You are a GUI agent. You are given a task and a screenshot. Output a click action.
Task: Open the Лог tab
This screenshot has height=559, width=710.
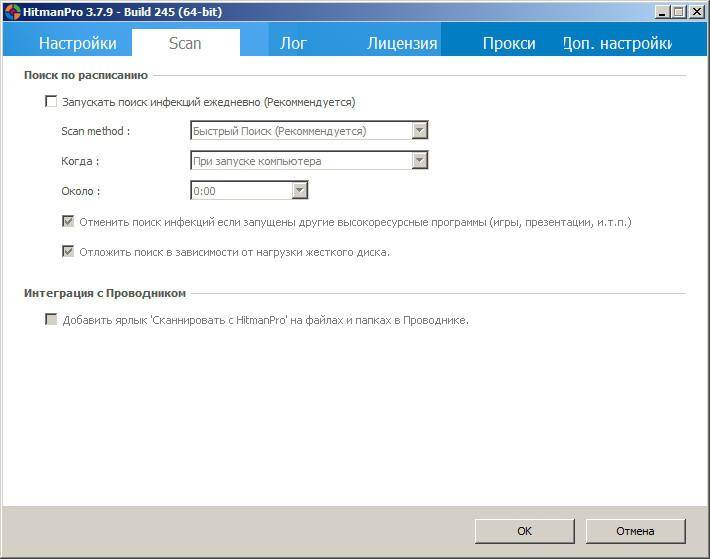[293, 43]
